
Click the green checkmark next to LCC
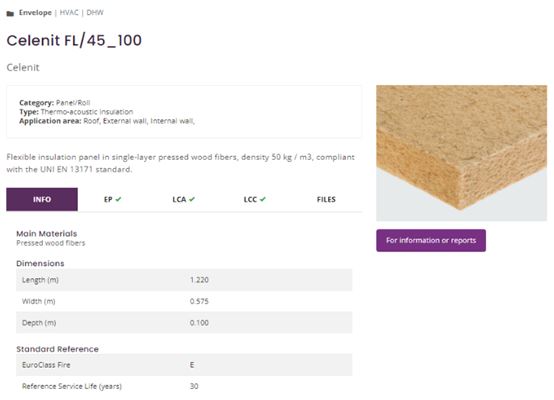(x=263, y=199)
